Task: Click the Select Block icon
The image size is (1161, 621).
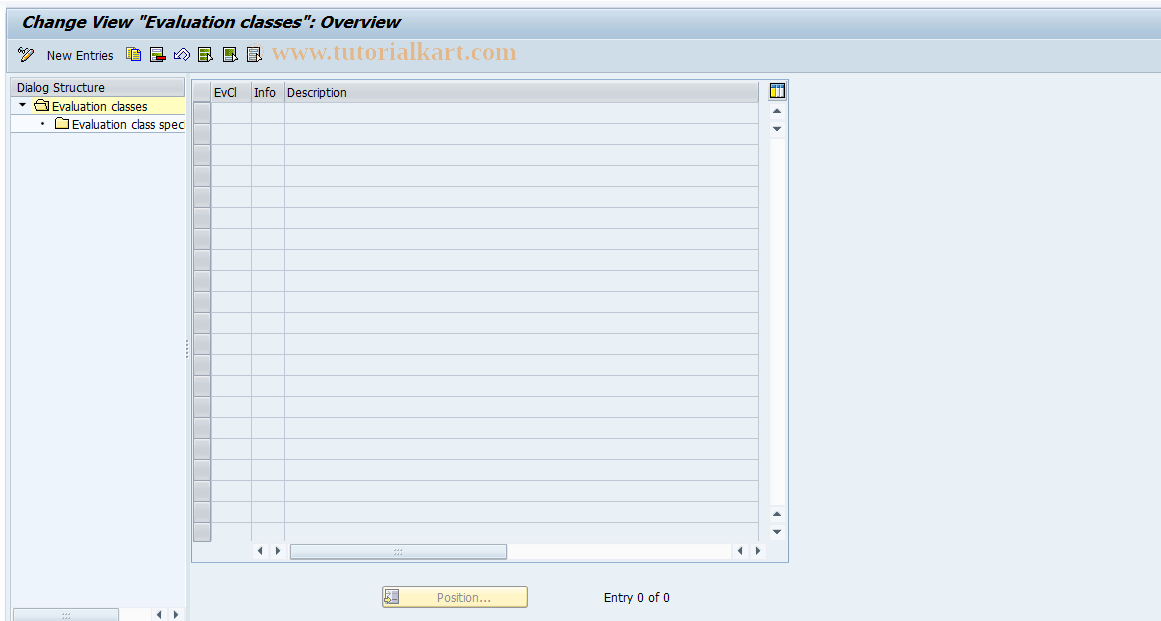Action: 230,55
